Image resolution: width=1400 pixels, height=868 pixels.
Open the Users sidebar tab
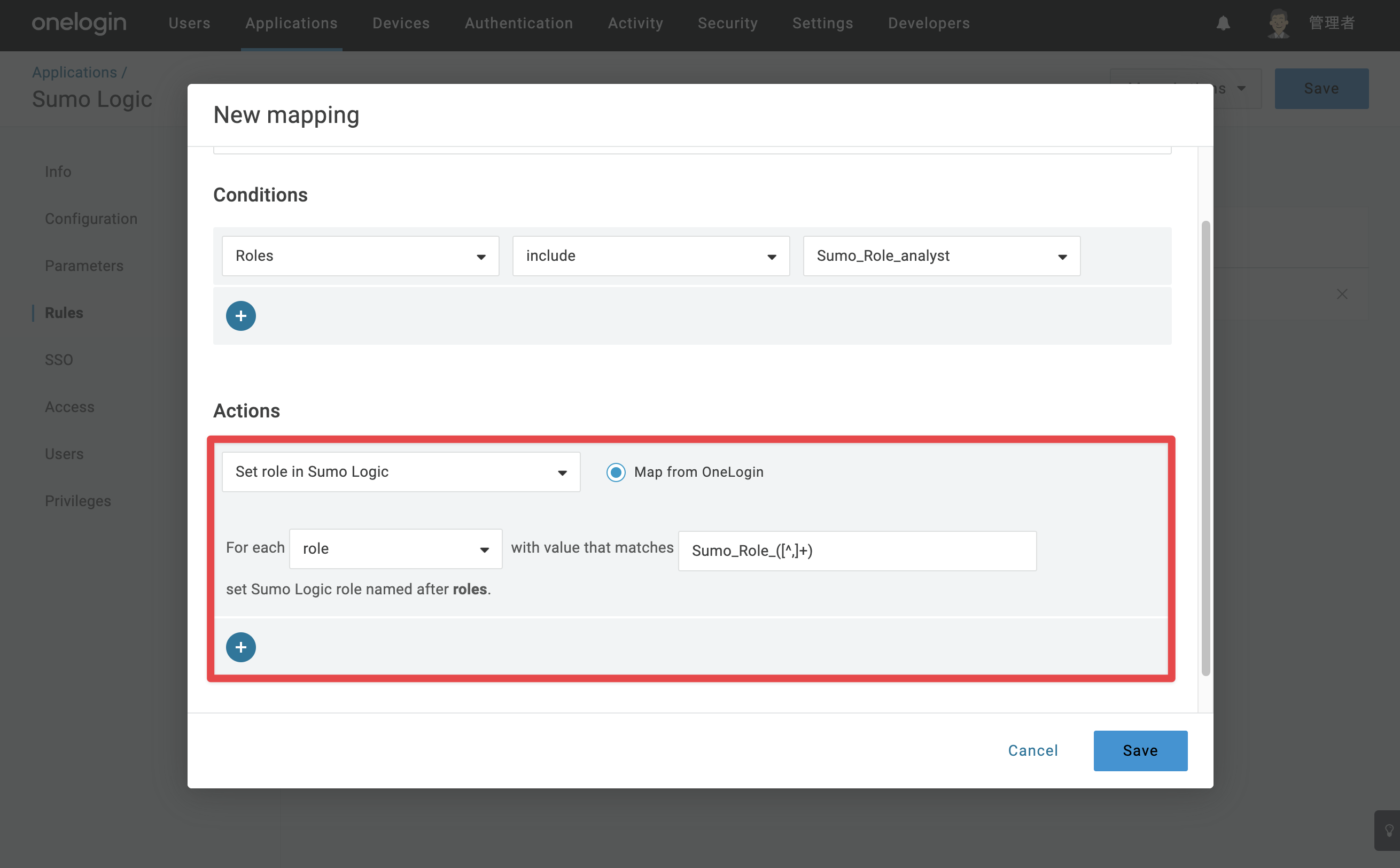pos(64,454)
